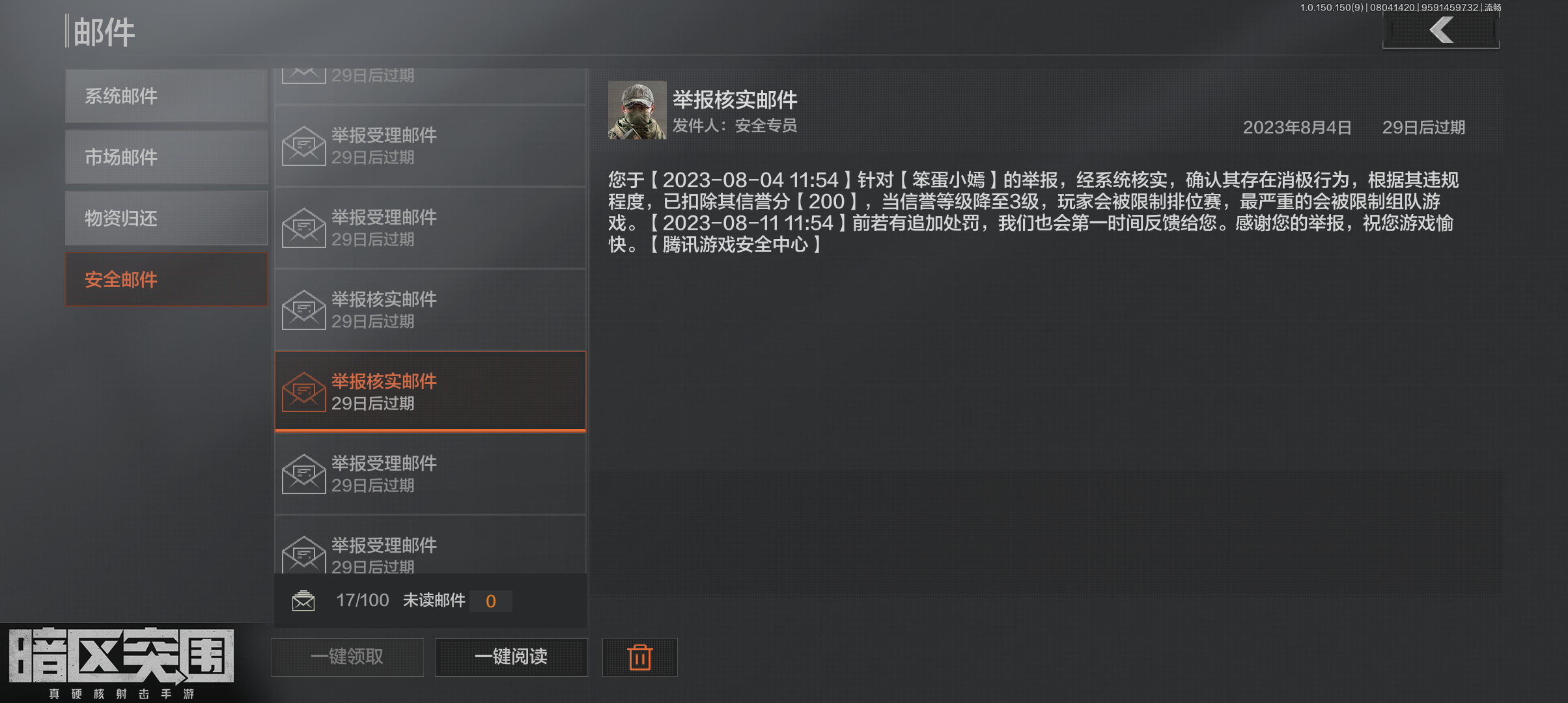The width and height of the screenshot is (1568, 703).
Task: Select the 安全邮件 tab
Action: tap(167, 279)
